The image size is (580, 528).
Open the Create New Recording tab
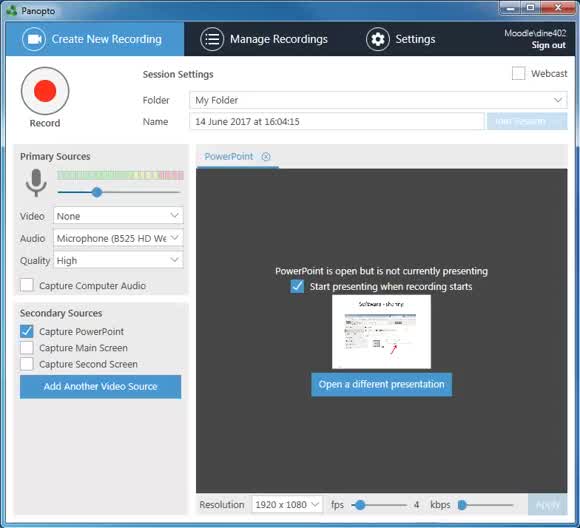95,39
